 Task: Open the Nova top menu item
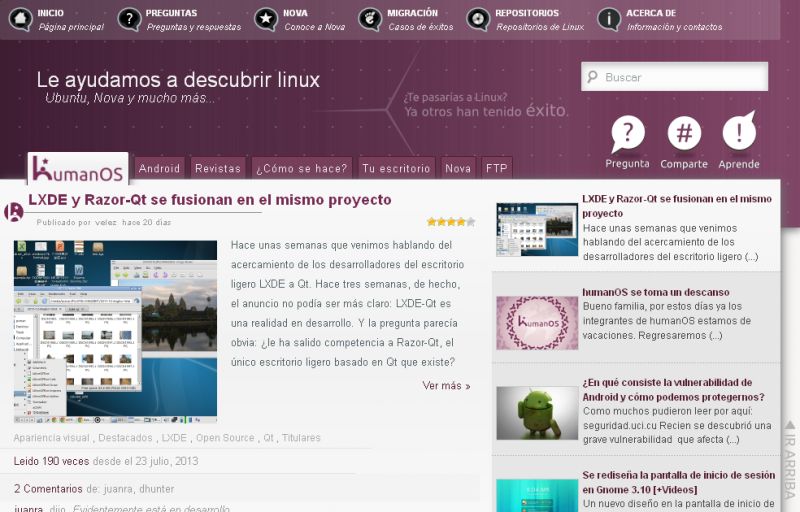(x=300, y=19)
